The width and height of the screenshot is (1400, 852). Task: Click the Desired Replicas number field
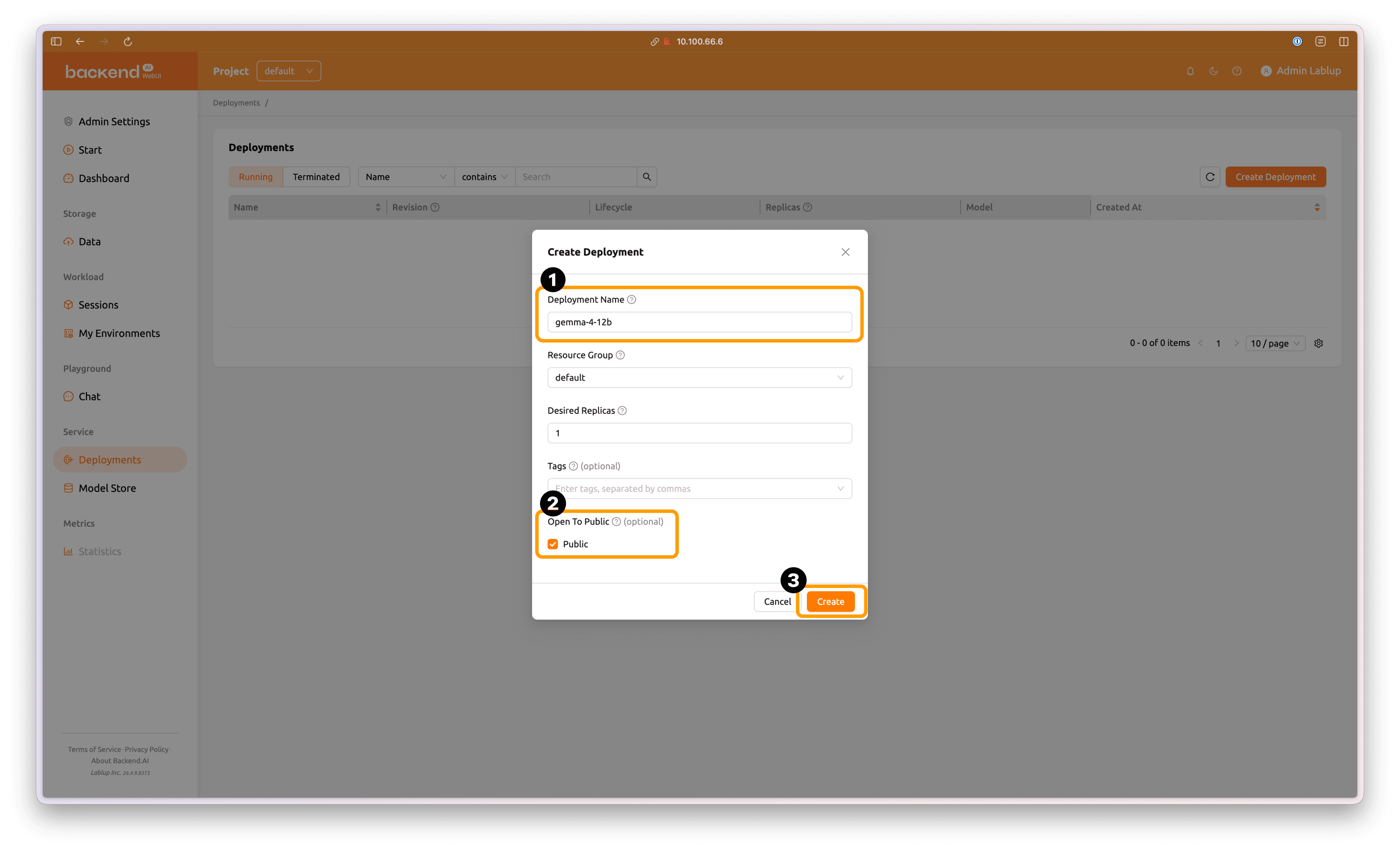[699, 433]
